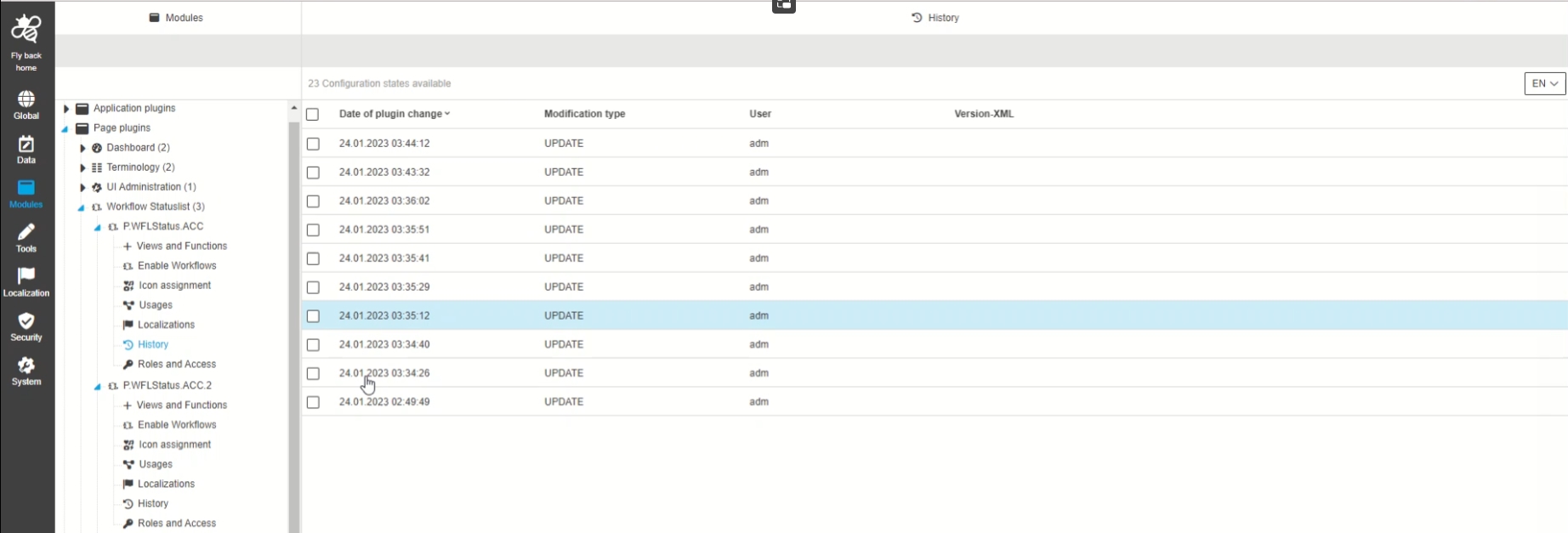Click Localizations flag icon under P.WFLStatus.ACC.2
The image size is (1568, 533).
(128, 484)
